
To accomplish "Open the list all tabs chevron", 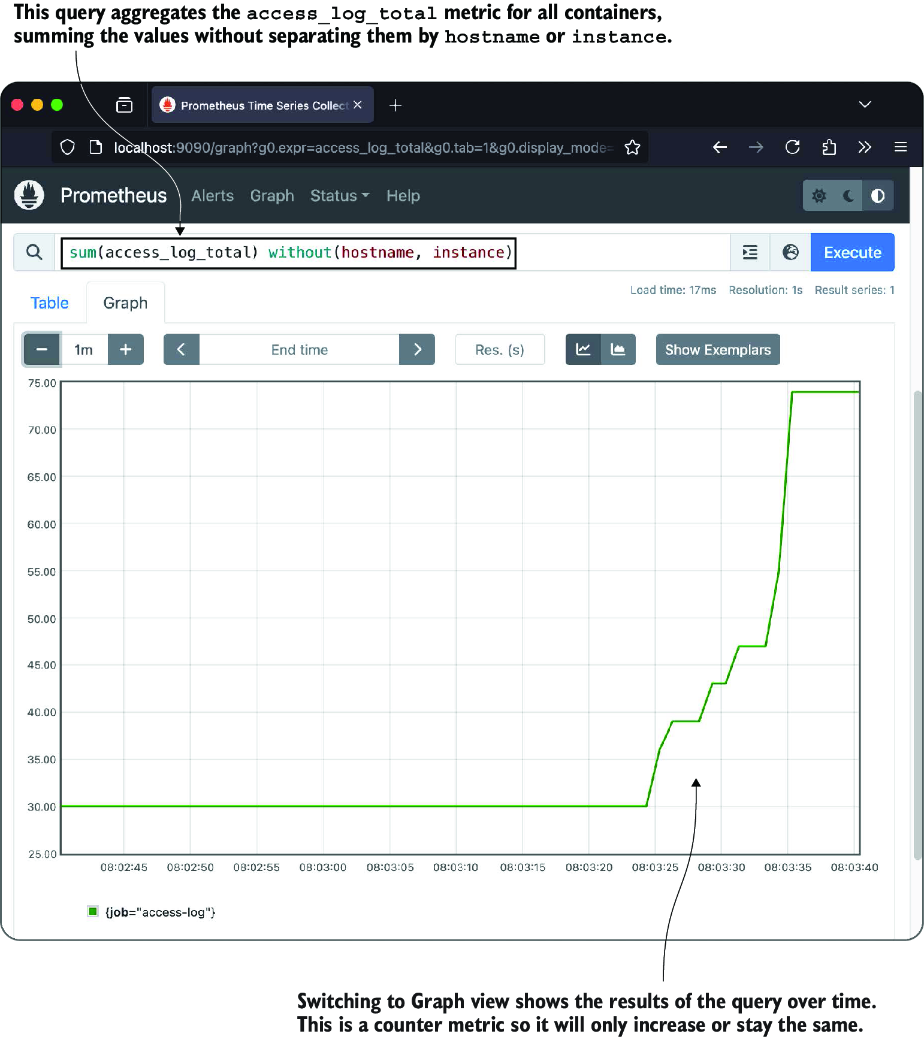I will coord(864,104).
